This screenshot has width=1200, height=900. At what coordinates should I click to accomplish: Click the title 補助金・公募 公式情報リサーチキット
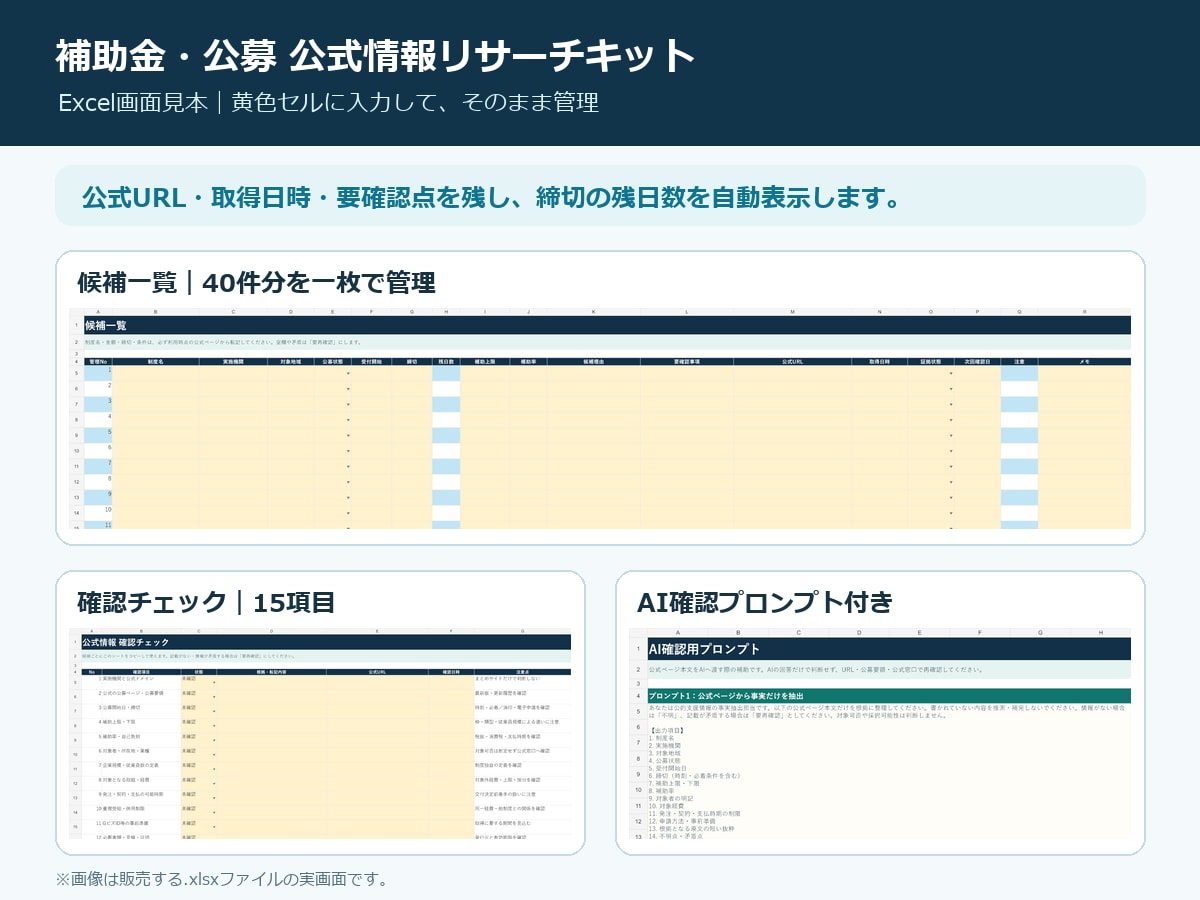(375, 56)
